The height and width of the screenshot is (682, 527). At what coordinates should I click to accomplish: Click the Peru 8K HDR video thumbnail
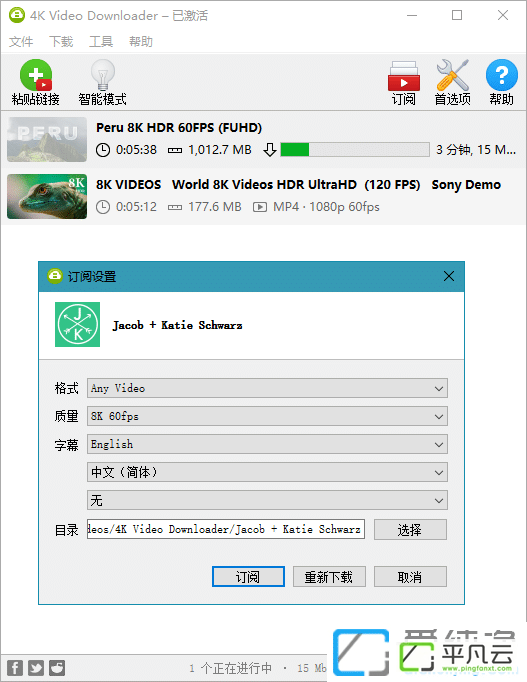pyautogui.click(x=47, y=139)
